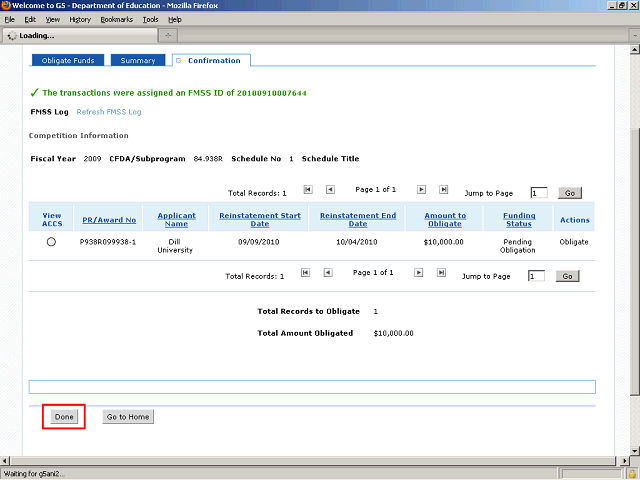Go to first page in top pager
This screenshot has width=640, height=480.
(308, 189)
